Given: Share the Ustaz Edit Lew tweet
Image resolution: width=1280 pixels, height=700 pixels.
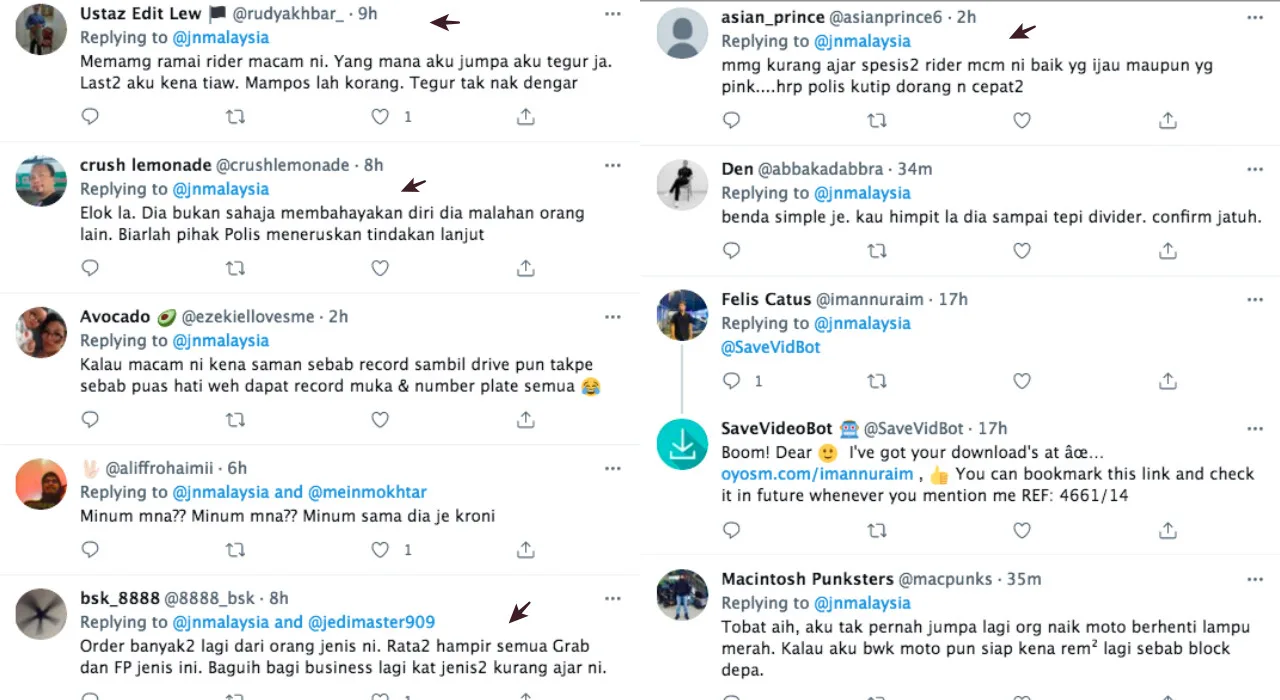Looking at the screenshot, I should click(525, 117).
